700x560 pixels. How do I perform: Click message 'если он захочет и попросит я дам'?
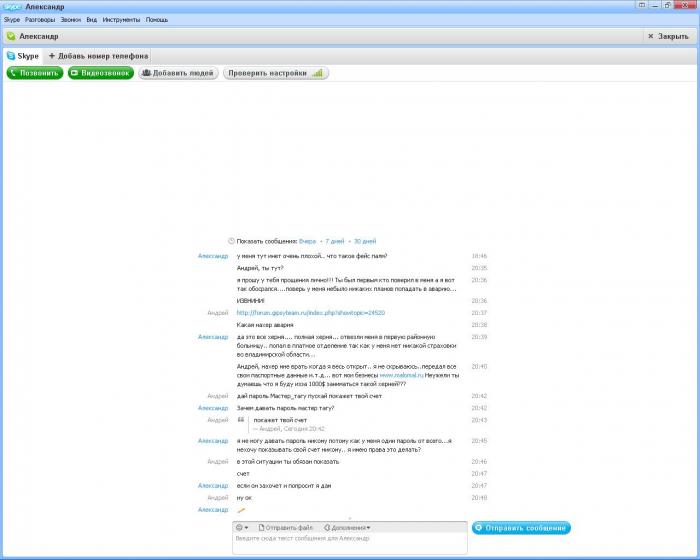pos(284,485)
